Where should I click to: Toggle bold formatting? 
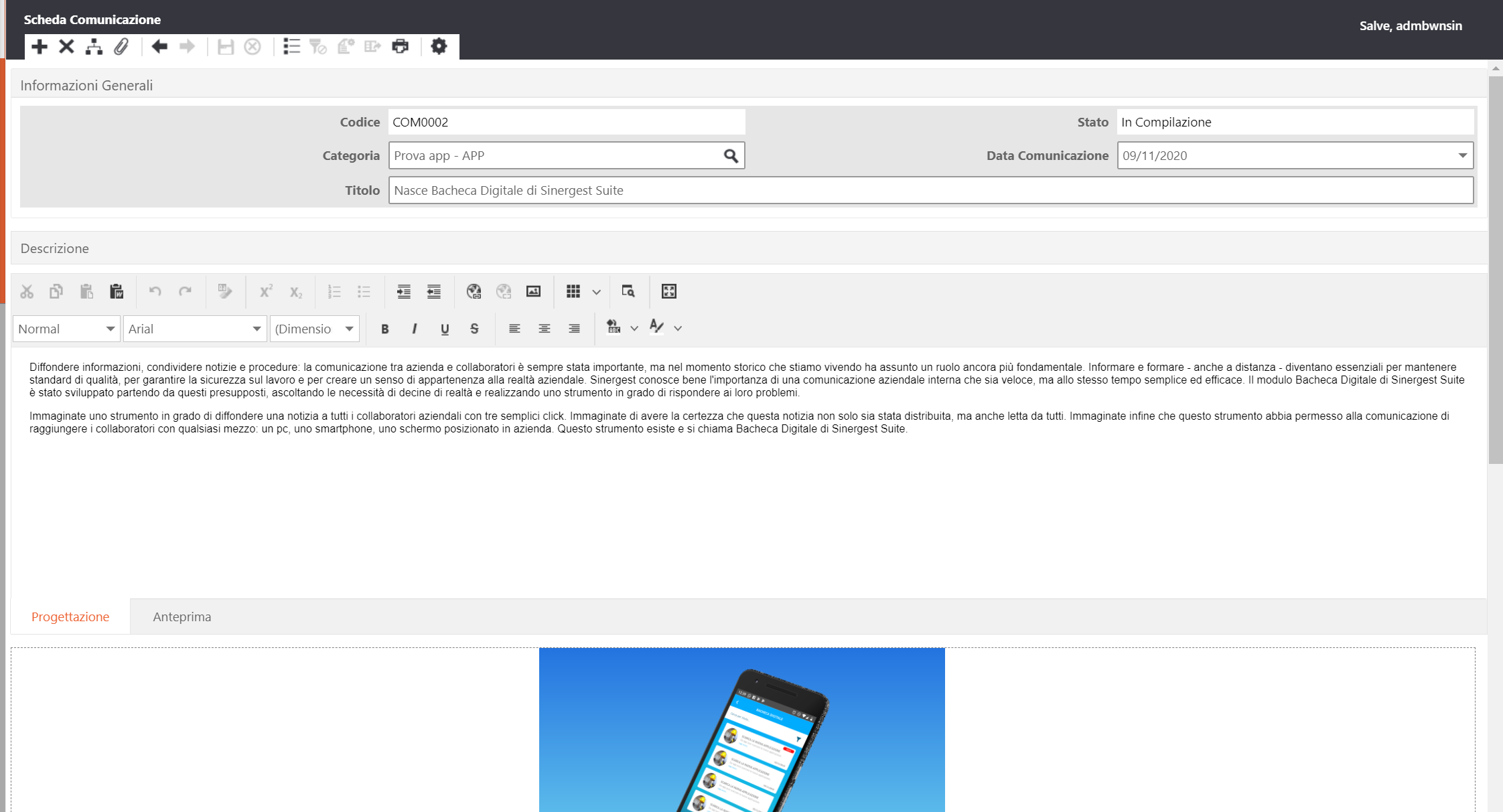point(384,329)
